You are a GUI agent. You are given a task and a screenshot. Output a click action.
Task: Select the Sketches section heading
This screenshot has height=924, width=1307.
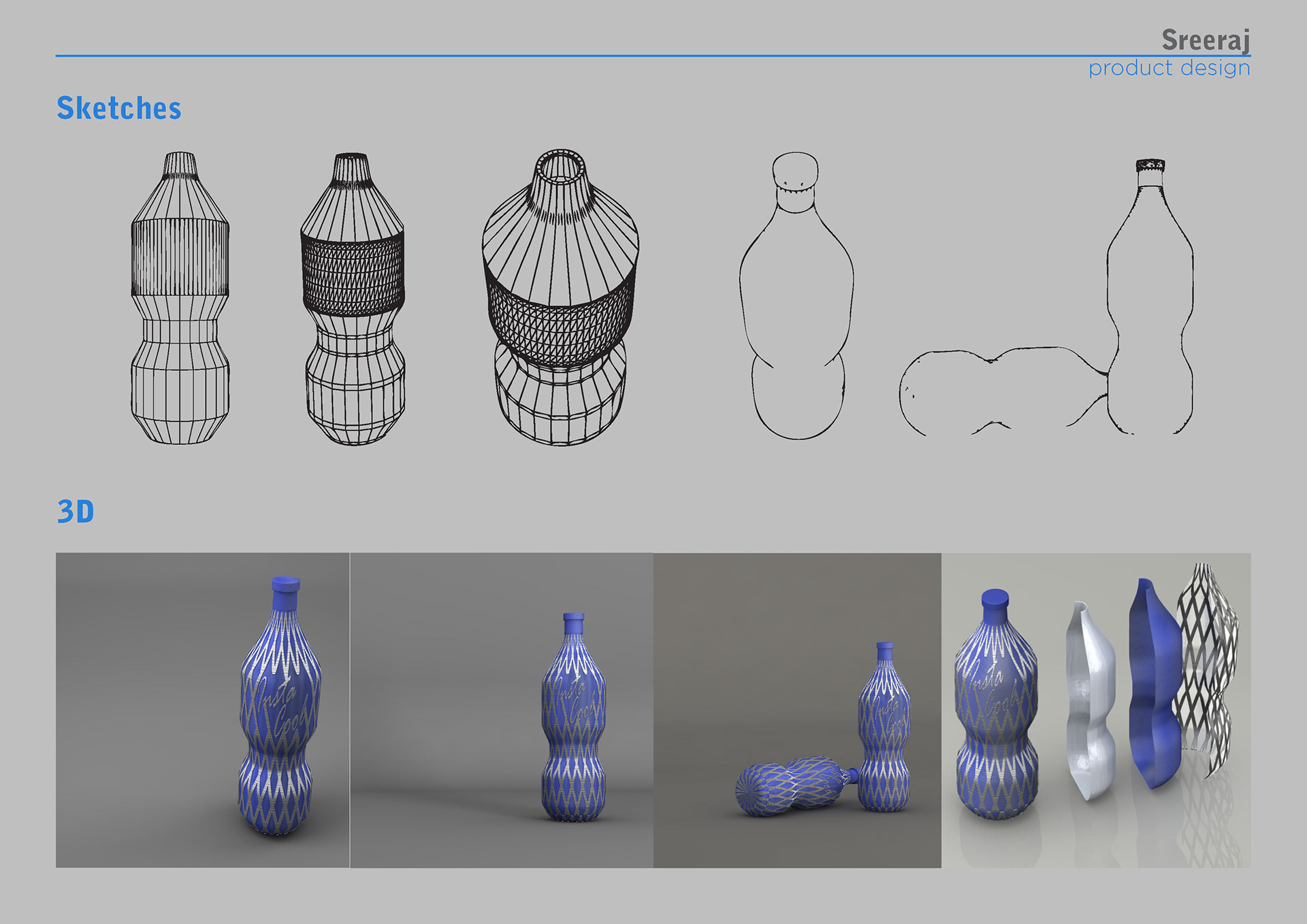pos(118,108)
